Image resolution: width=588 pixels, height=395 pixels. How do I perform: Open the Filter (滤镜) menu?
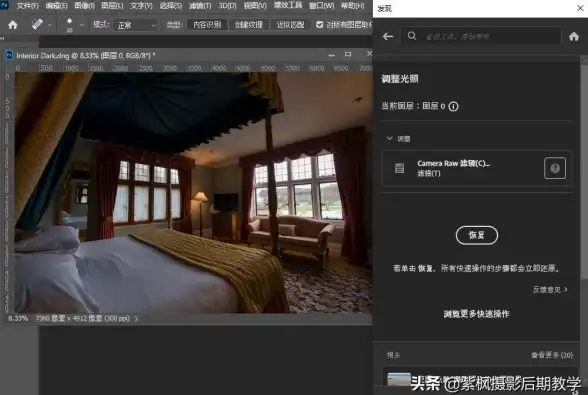(200, 6)
